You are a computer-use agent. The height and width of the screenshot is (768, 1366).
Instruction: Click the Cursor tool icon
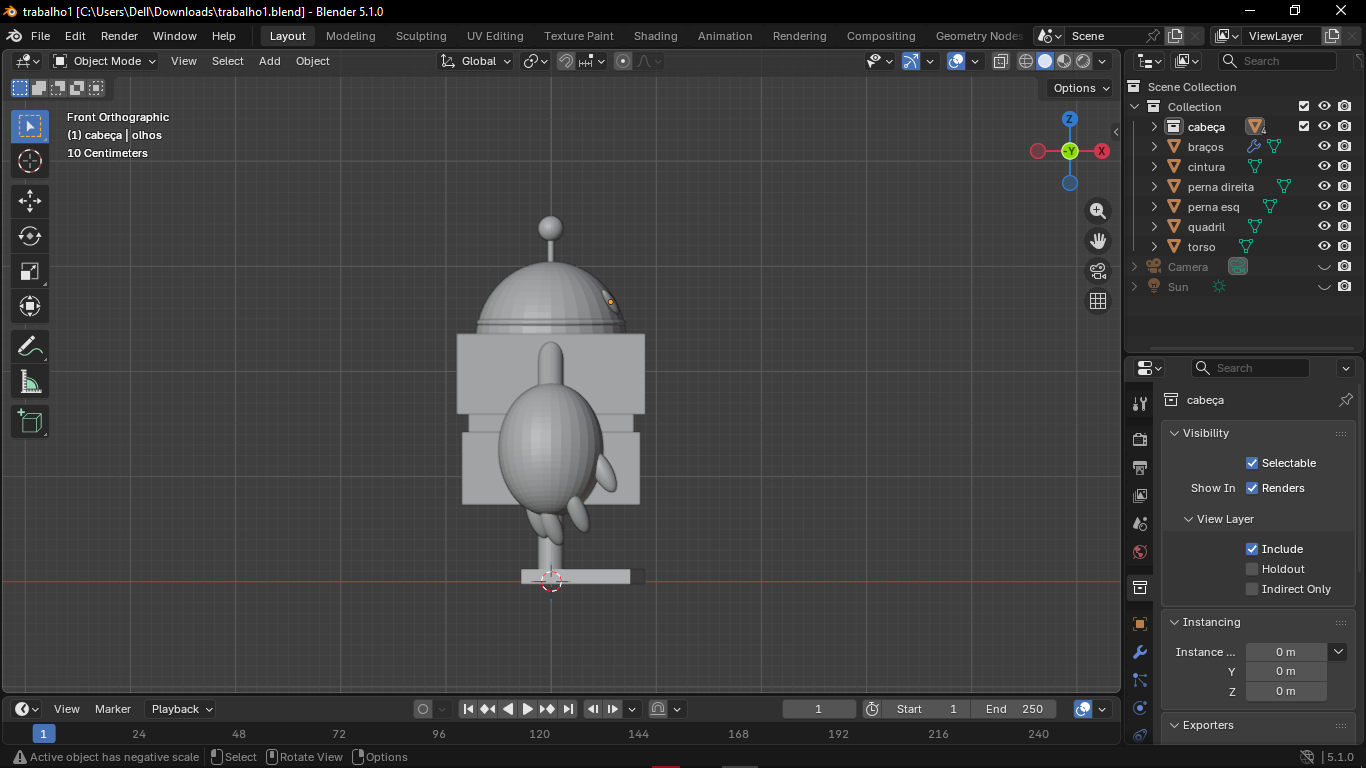(30, 161)
